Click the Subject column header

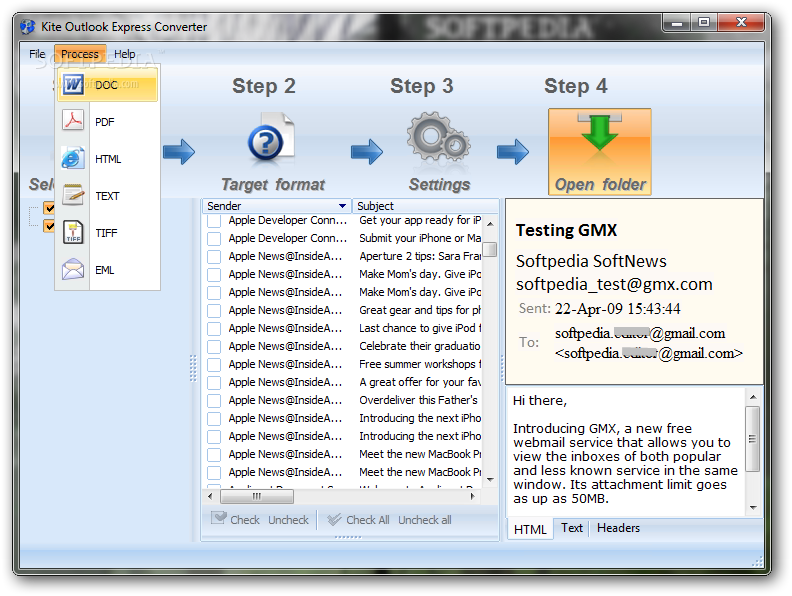pyautogui.click(x=425, y=206)
